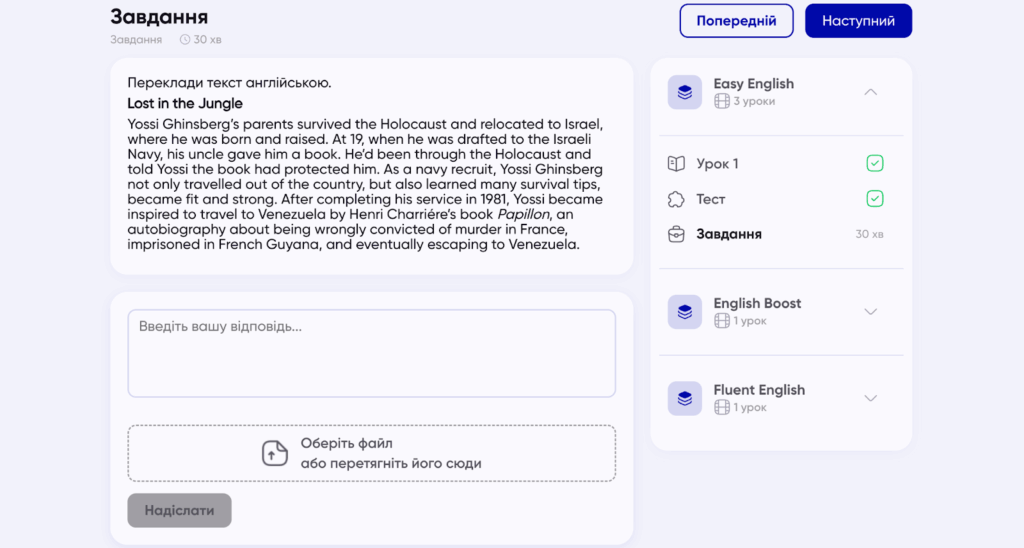Screen dimensions: 1024x548
Task: Expand the Fluent English section
Action: (870, 398)
